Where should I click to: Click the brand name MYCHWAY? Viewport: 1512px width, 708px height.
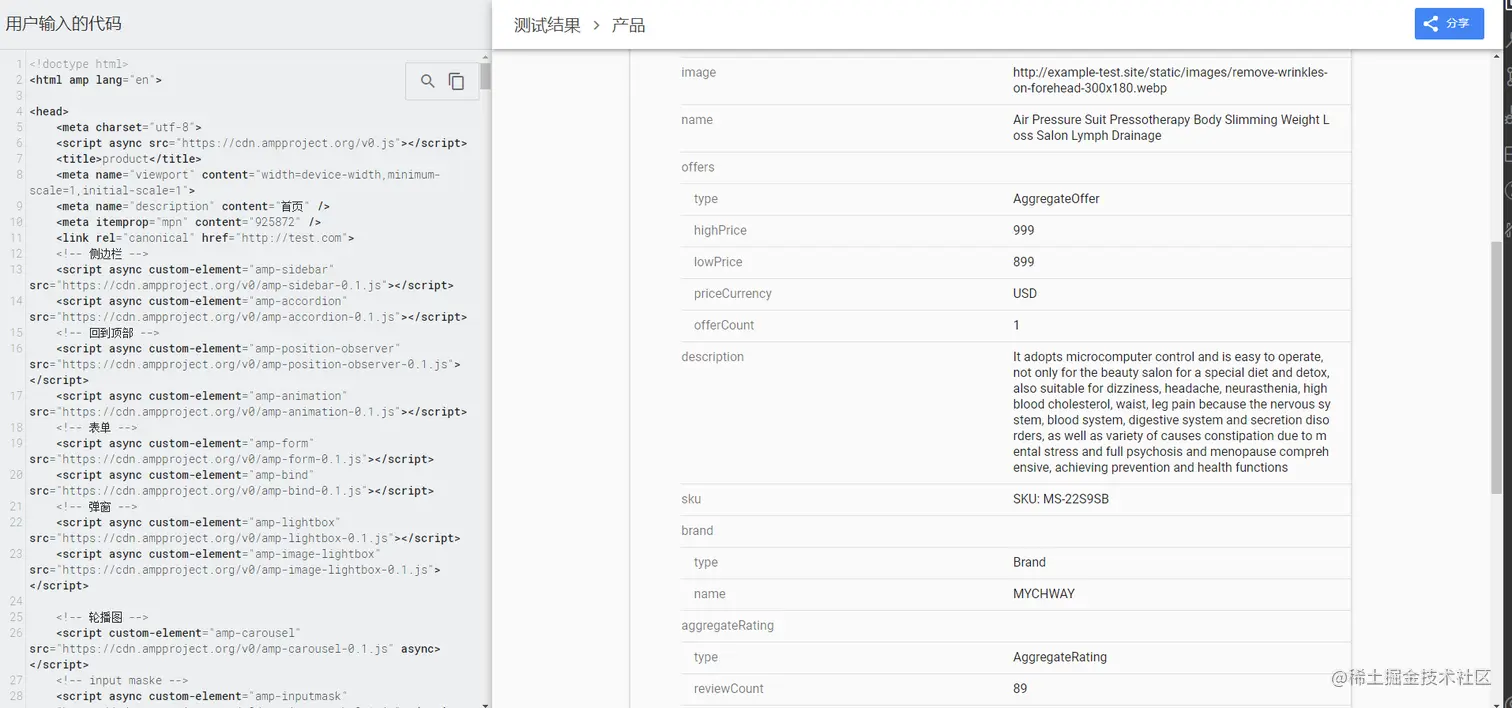click(x=1044, y=594)
